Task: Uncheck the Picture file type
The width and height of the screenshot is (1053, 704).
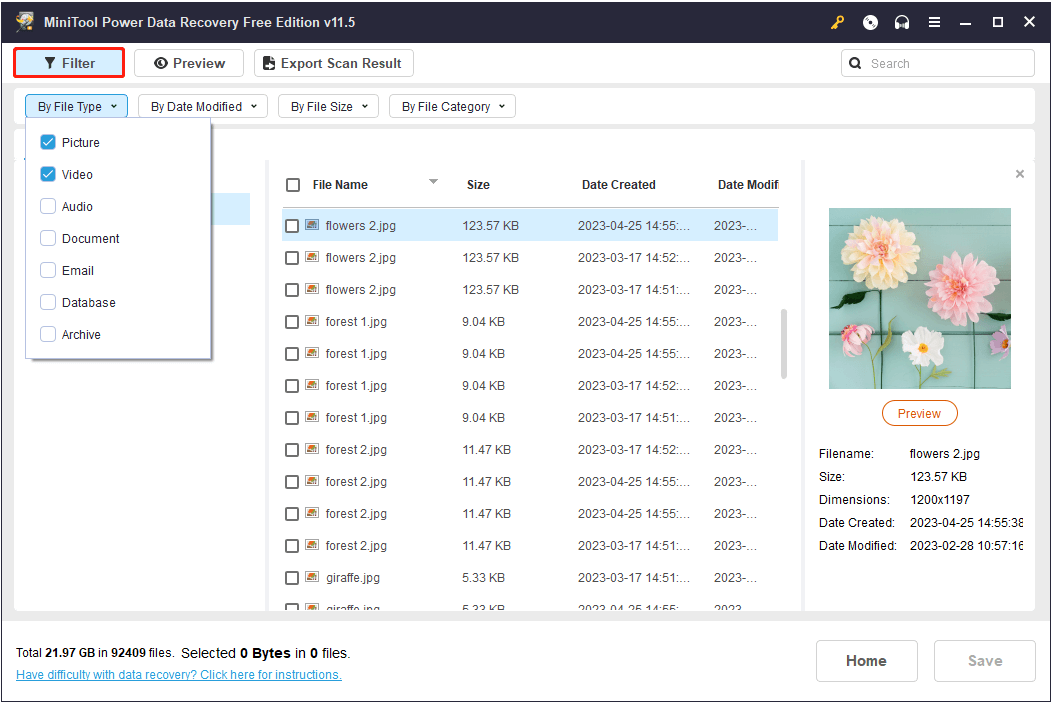Action: [48, 142]
